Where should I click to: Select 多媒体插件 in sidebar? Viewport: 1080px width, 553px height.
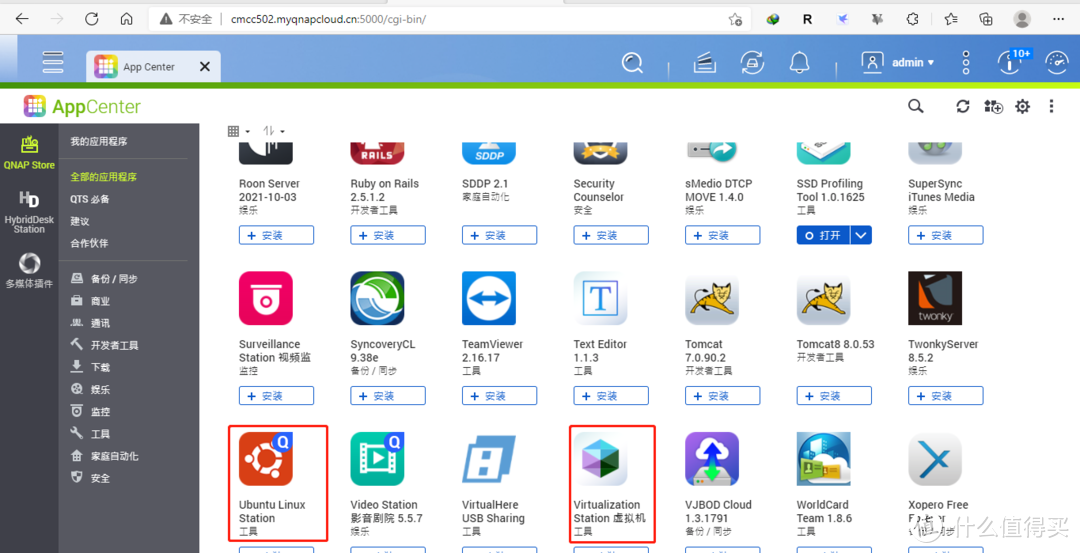click(29, 270)
